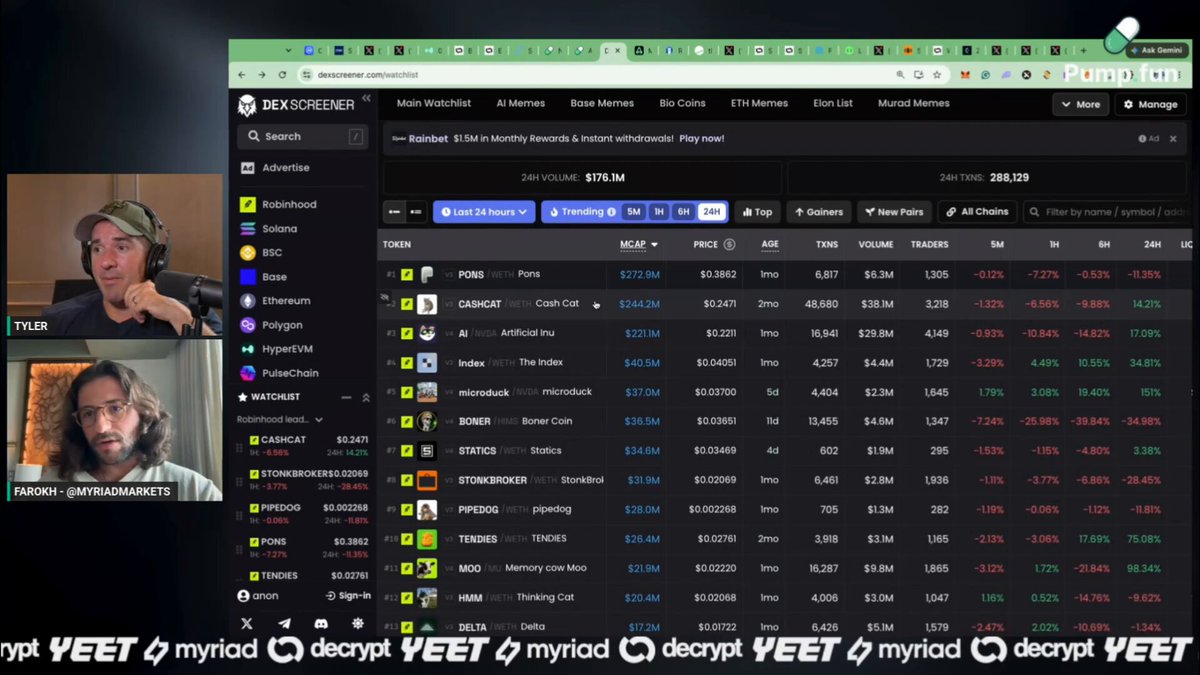The height and width of the screenshot is (675, 1200).
Task: Set trending timeframe to 1H
Action: 659,212
